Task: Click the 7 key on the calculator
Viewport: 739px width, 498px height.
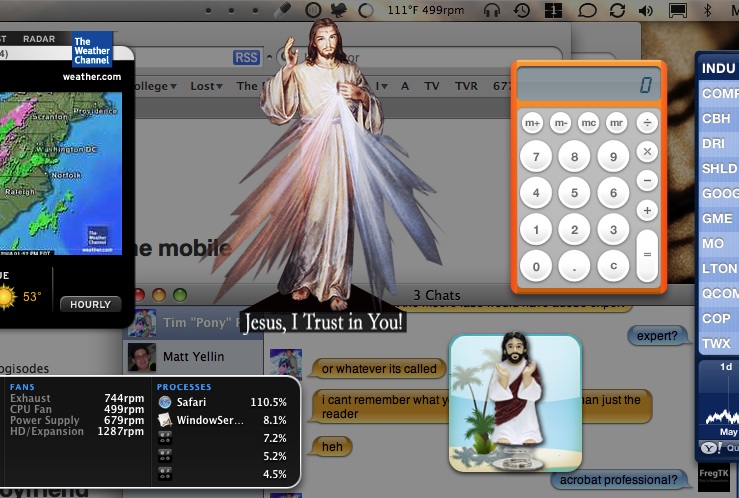Action: tap(536, 156)
